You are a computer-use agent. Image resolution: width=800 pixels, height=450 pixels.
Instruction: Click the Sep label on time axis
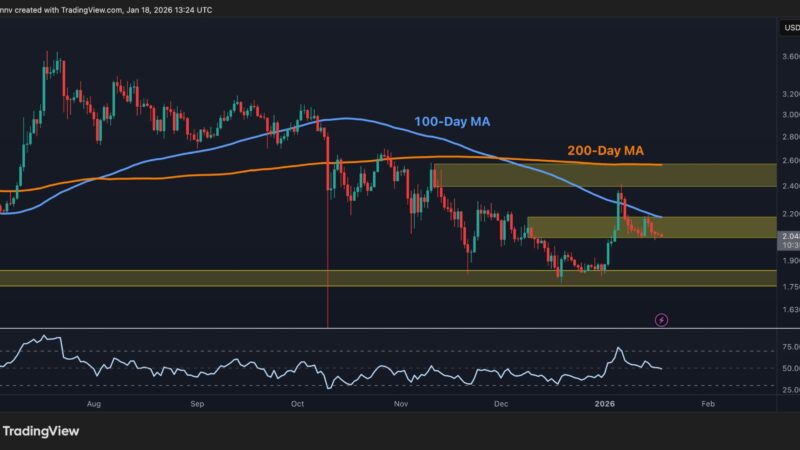(197, 404)
